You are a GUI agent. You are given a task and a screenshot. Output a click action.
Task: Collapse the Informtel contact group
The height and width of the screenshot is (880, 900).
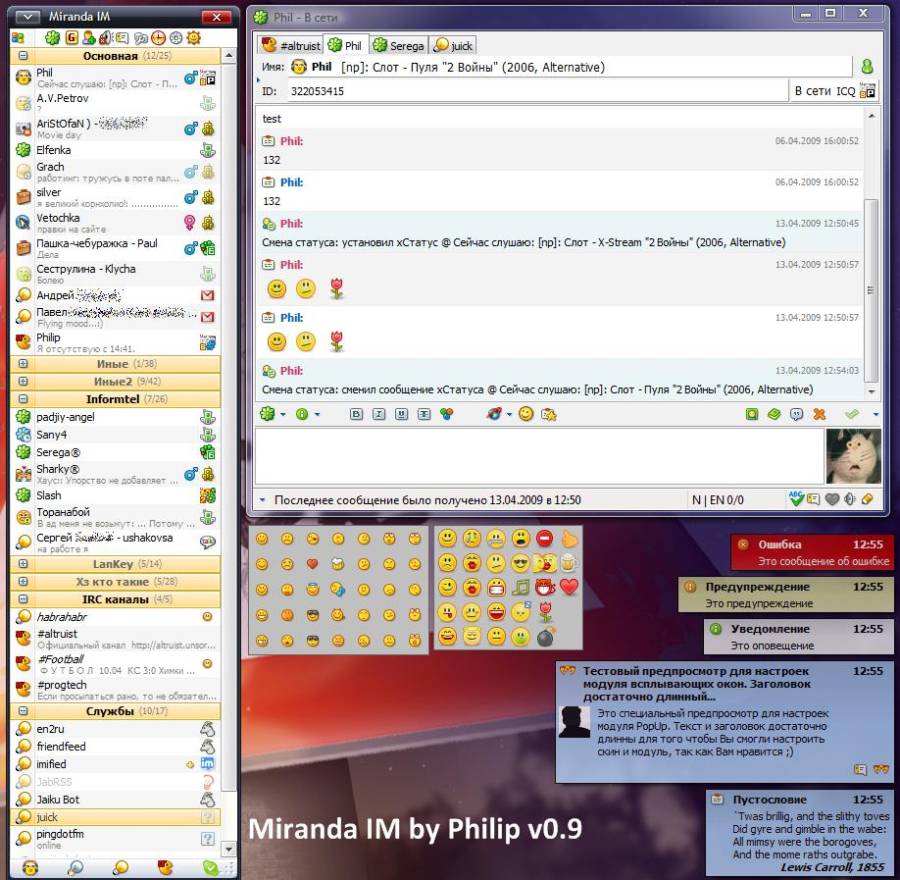point(23,398)
